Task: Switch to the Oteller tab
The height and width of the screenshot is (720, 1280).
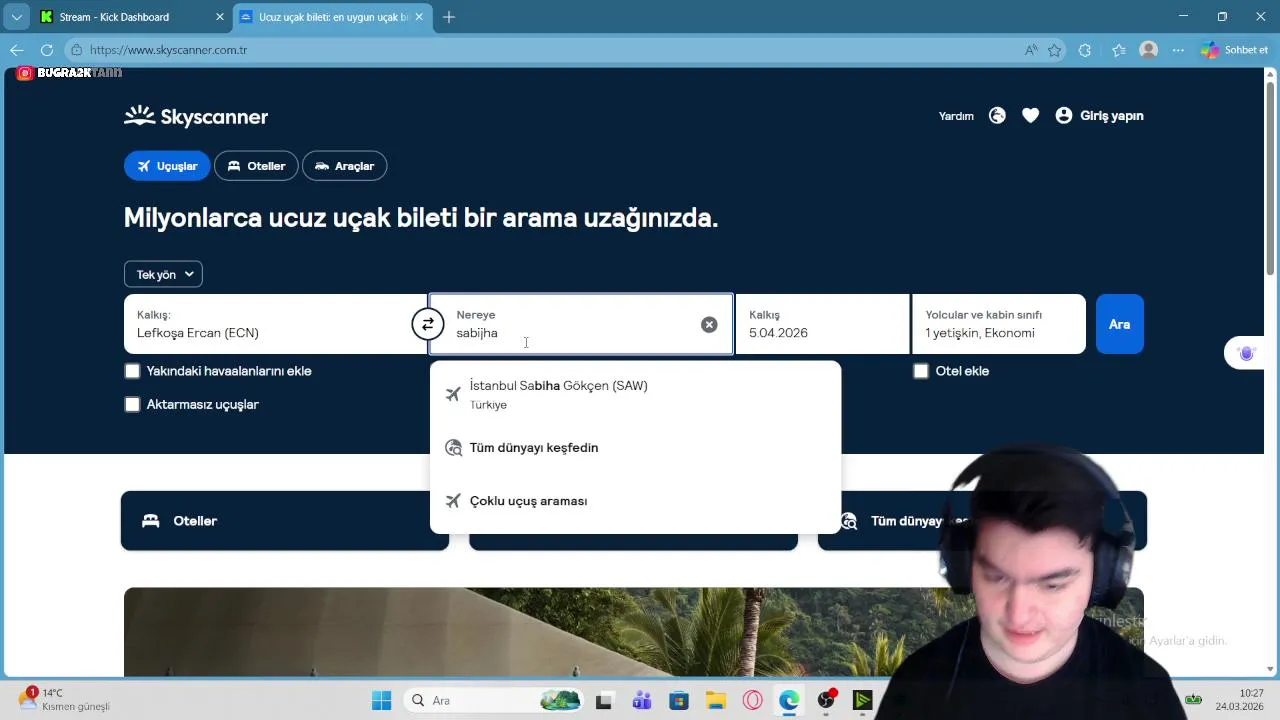Action: click(x=256, y=166)
